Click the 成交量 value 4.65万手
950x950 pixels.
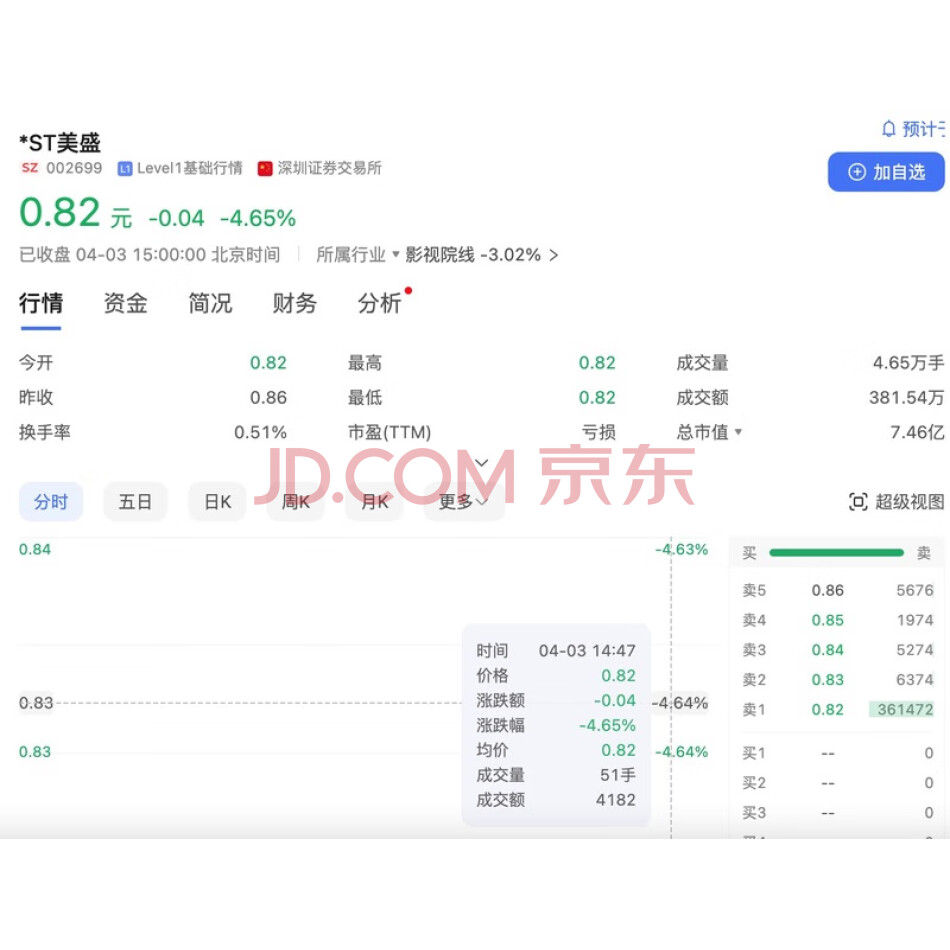(908, 362)
